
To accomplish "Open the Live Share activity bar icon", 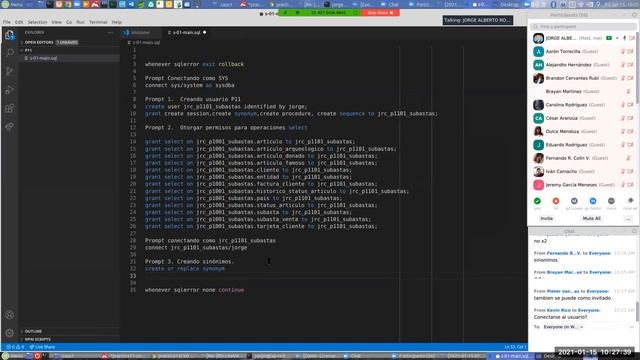I will click(x=10, y=127).
